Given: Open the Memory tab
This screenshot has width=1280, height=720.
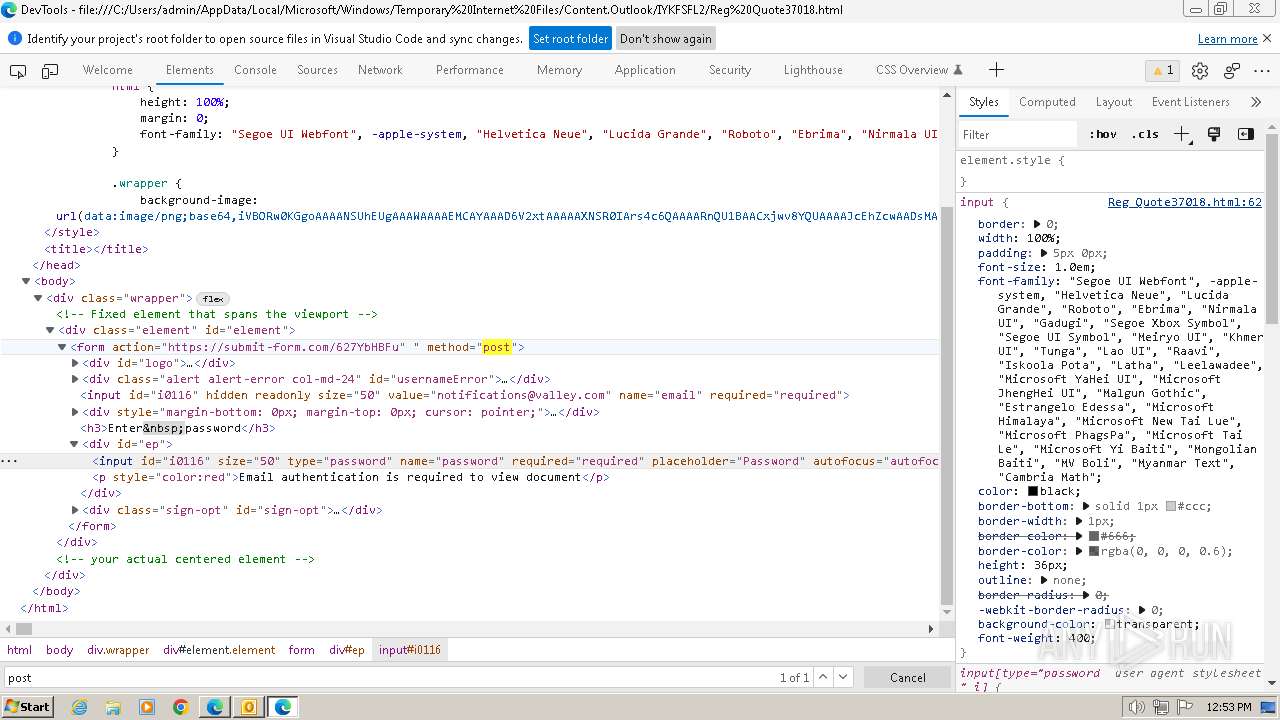Looking at the screenshot, I should 559,70.
